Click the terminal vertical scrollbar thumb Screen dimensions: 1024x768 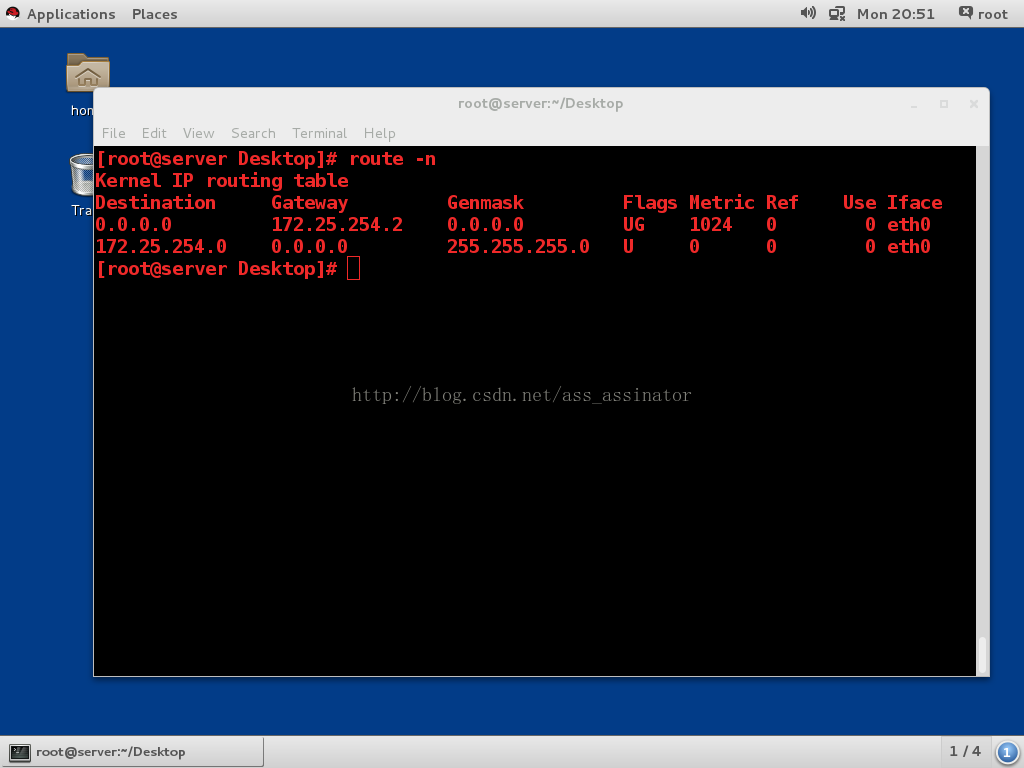[x=982, y=654]
